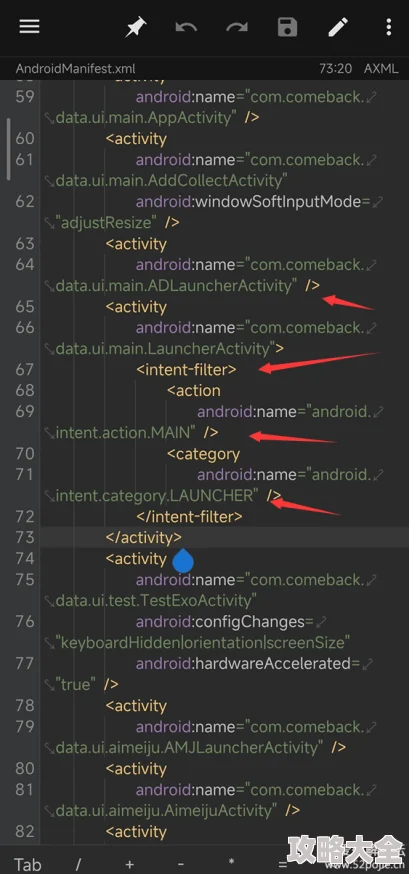Screen dimensions: 409x874
Task: Tap the 73:20 cursor position indicator
Action: click(335, 69)
